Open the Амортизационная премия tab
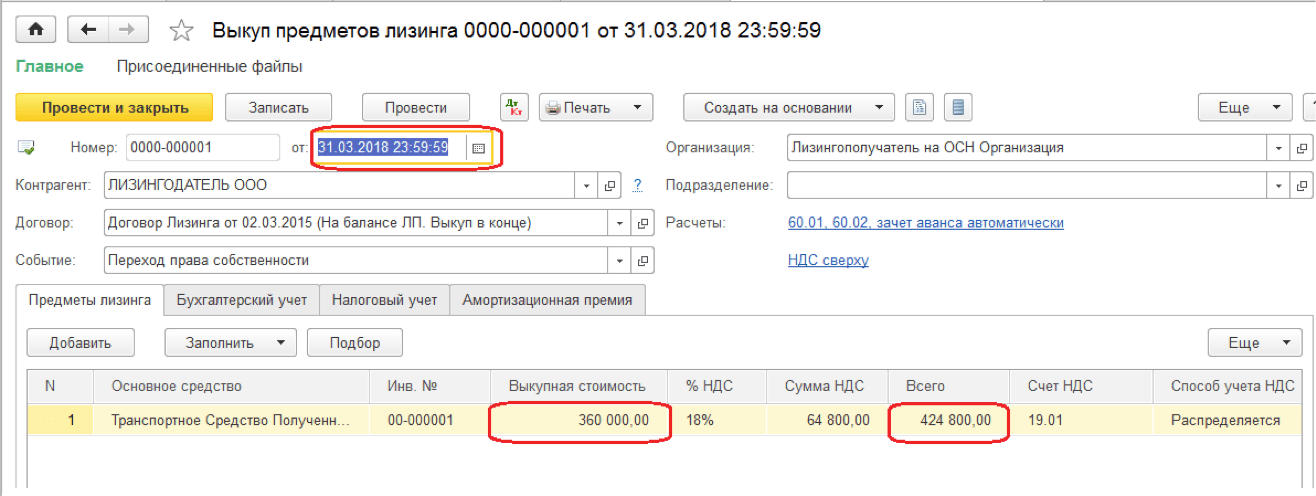 (x=547, y=300)
